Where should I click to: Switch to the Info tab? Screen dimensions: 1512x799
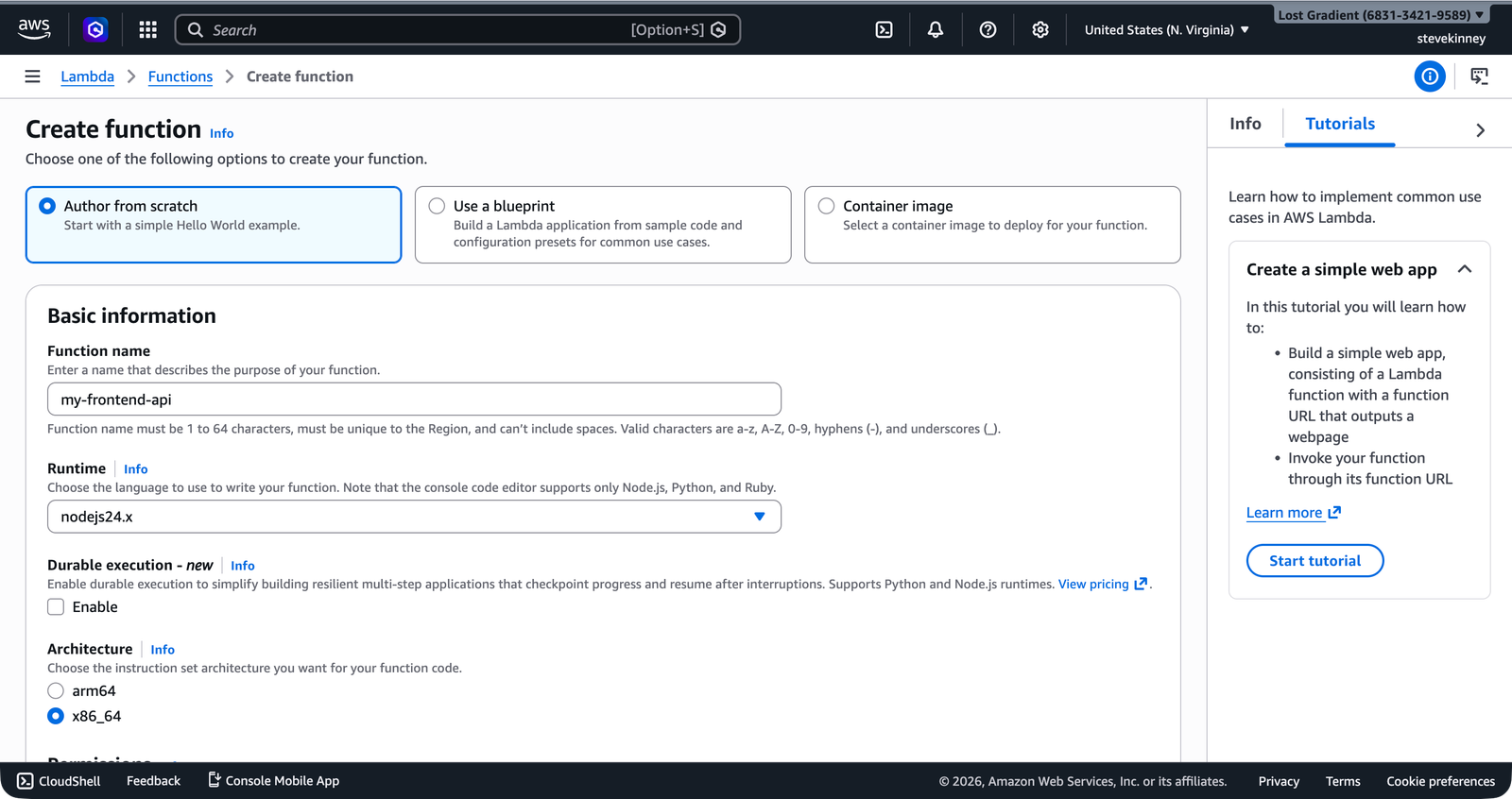coord(1246,124)
